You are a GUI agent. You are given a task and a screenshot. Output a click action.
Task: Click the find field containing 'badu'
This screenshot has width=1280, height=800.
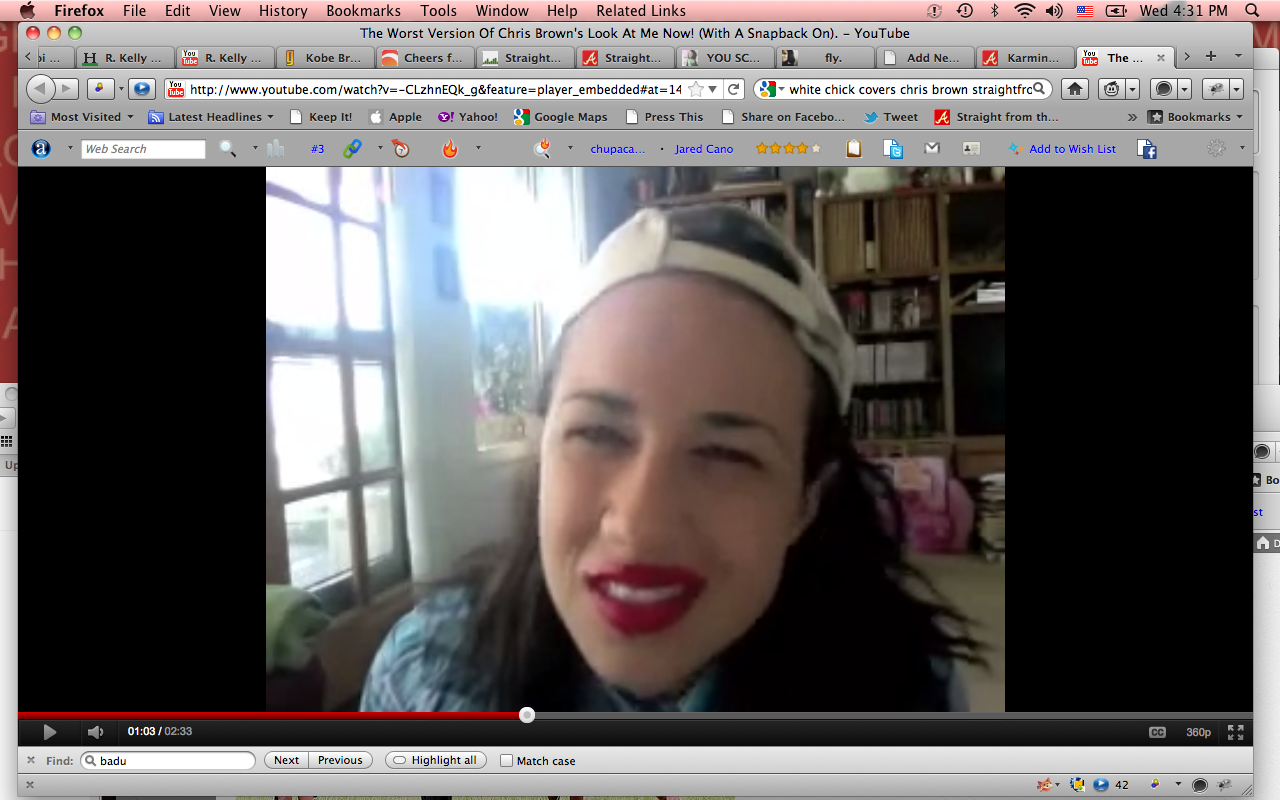[170, 761]
